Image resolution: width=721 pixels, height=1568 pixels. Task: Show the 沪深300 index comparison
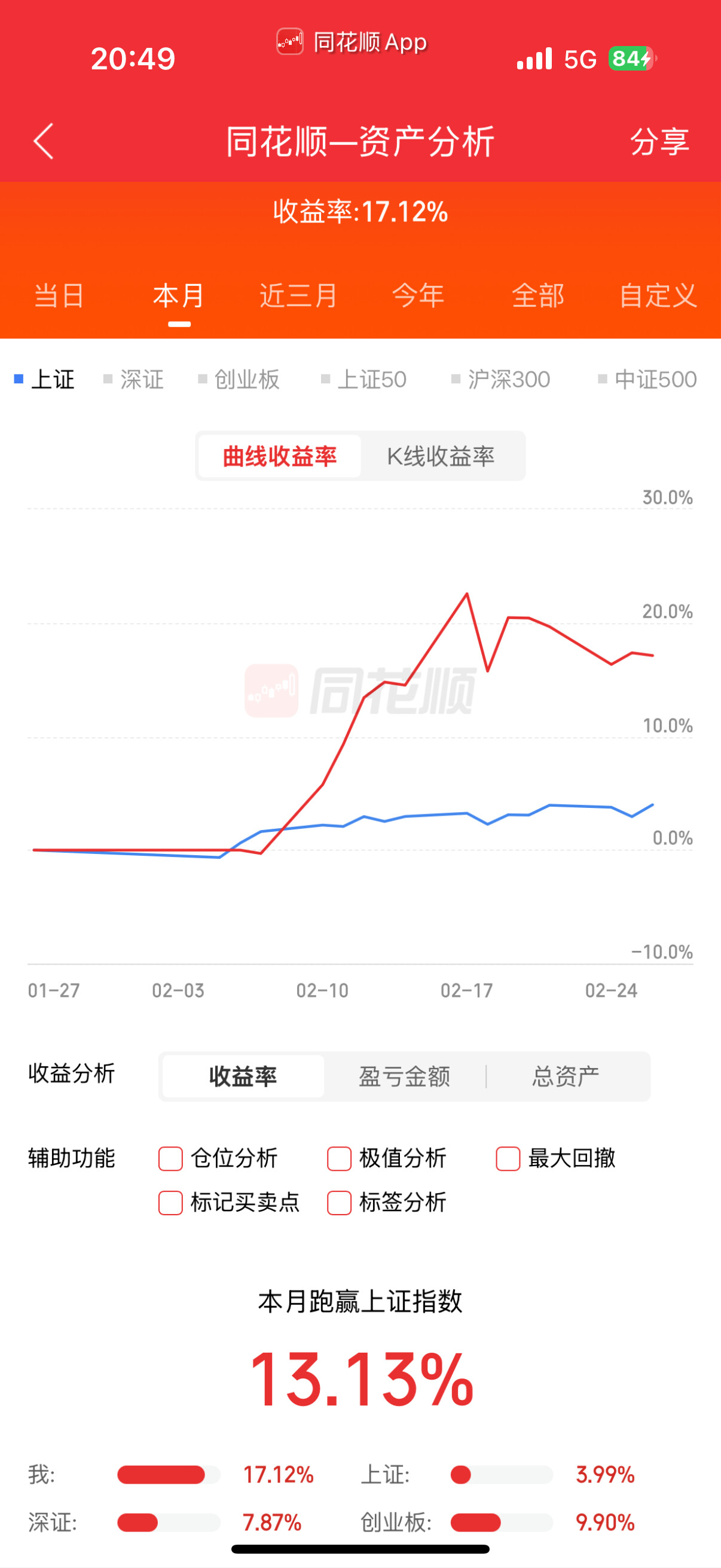click(501, 379)
